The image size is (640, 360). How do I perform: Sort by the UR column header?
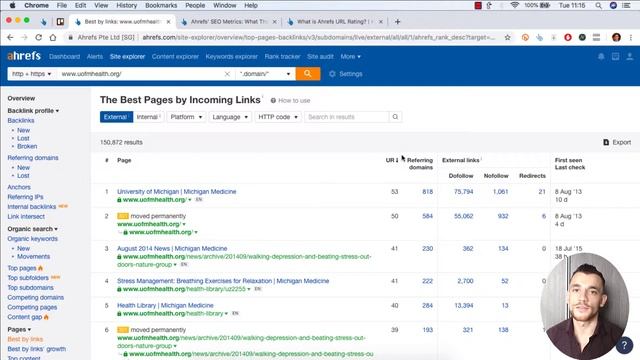click(392, 160)
